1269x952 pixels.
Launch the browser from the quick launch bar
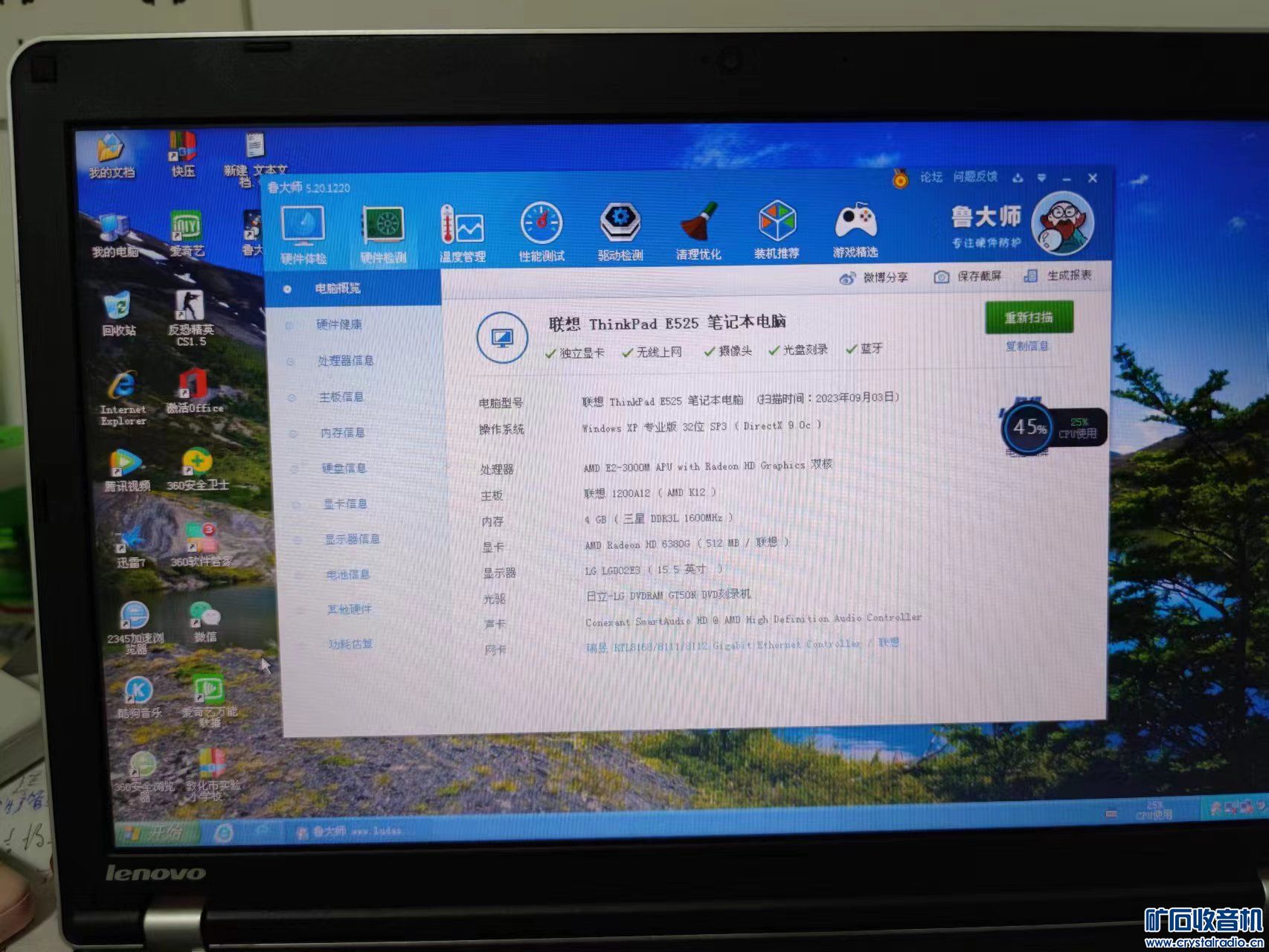pos(223,832)
